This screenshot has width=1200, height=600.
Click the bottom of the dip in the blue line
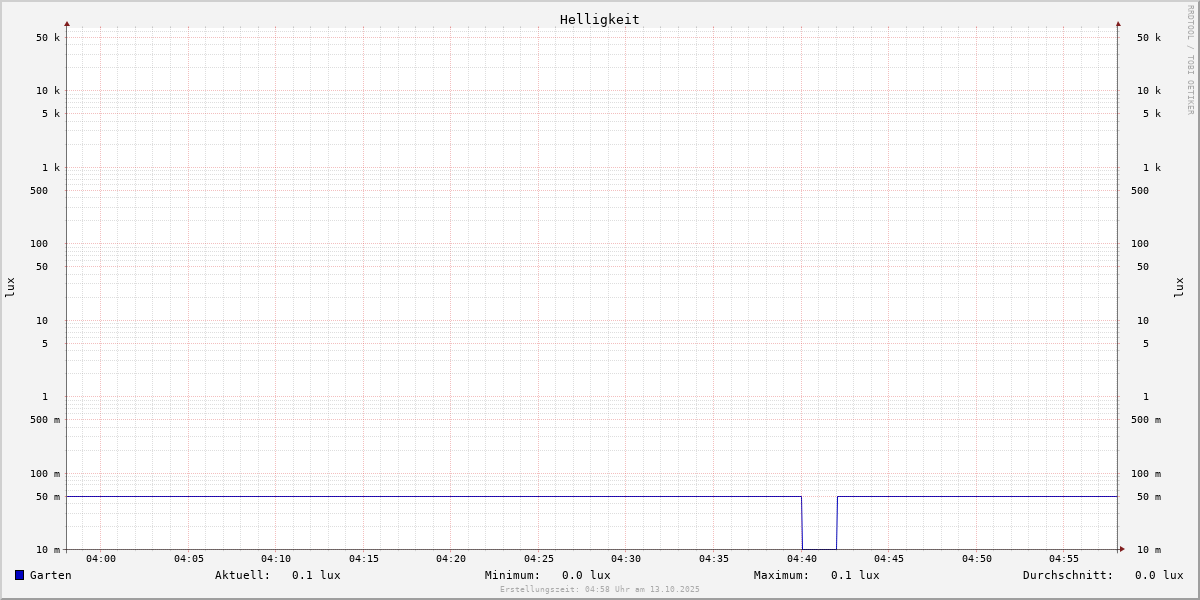pos(819,548)
